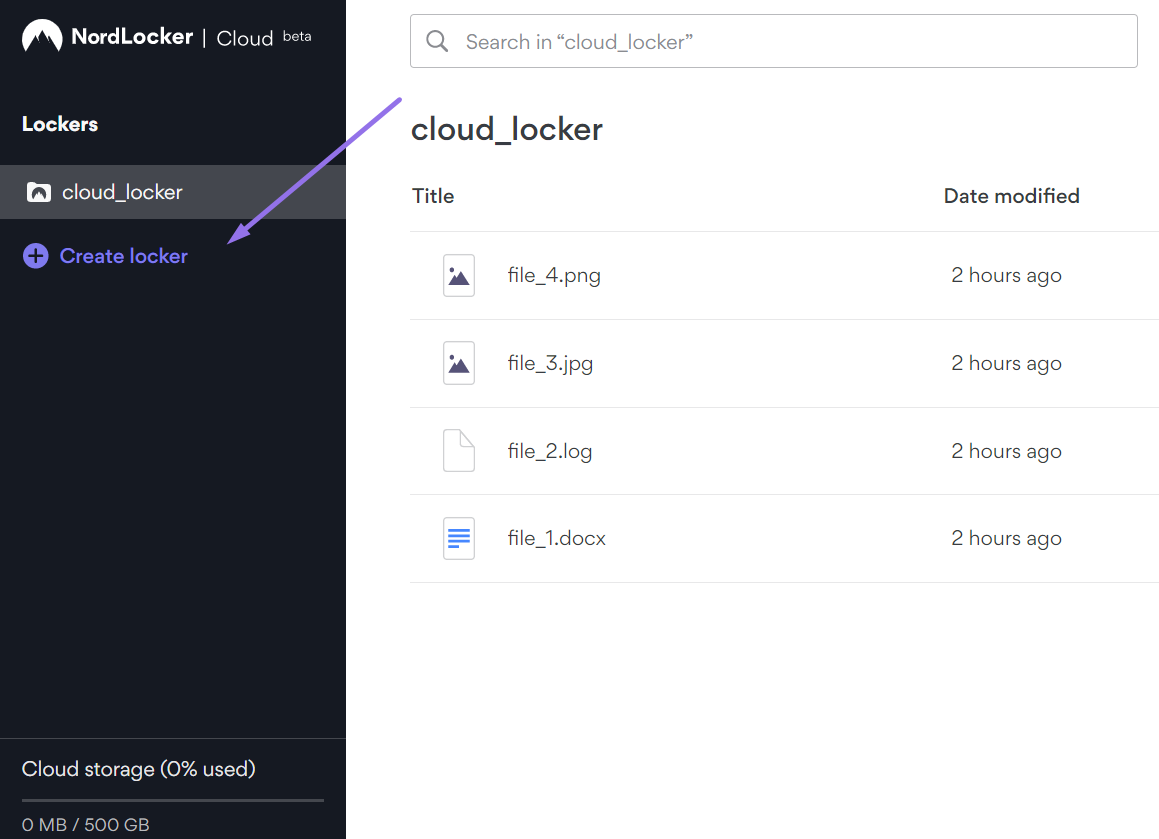Viewport: 1159px width, 839px height.
Task: Click the magnifying glass search icon
Action: click(x=437, y=41)
